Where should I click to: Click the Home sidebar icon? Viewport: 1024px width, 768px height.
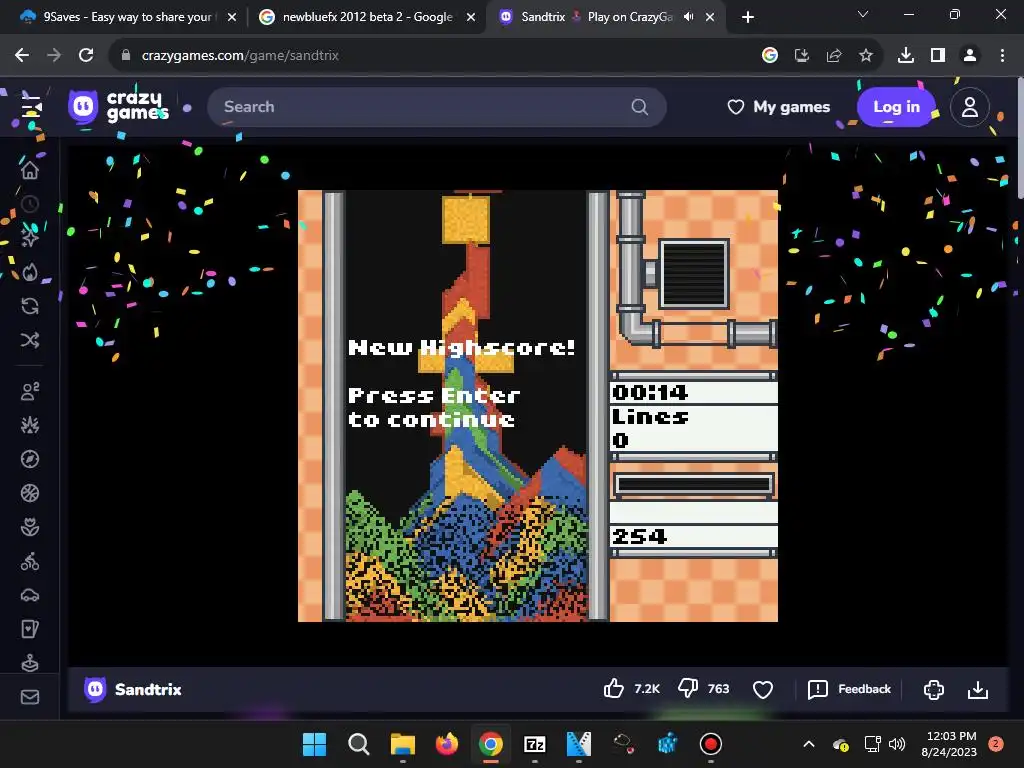click(30, 170)
